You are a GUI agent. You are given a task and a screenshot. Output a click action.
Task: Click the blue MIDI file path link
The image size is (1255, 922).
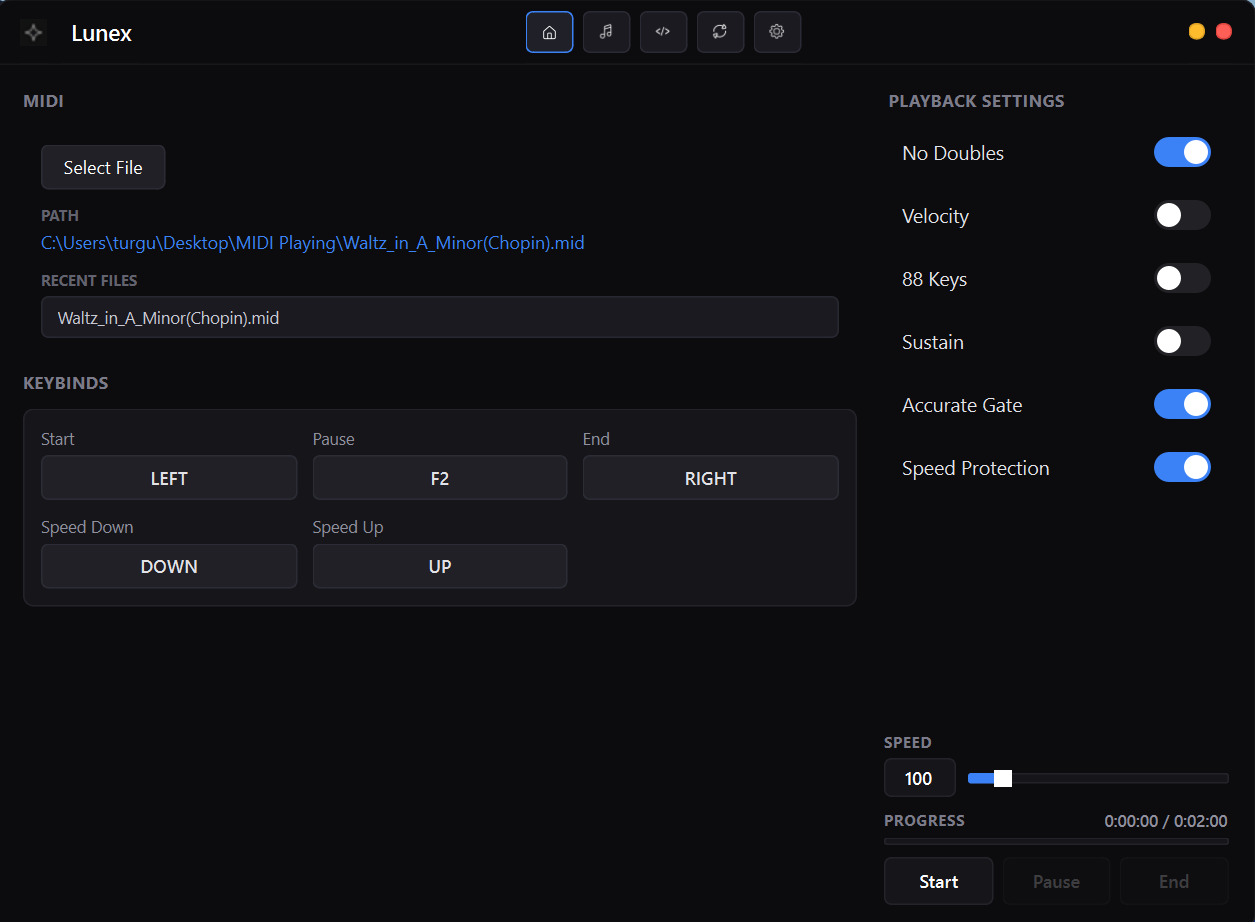(312, 243)
